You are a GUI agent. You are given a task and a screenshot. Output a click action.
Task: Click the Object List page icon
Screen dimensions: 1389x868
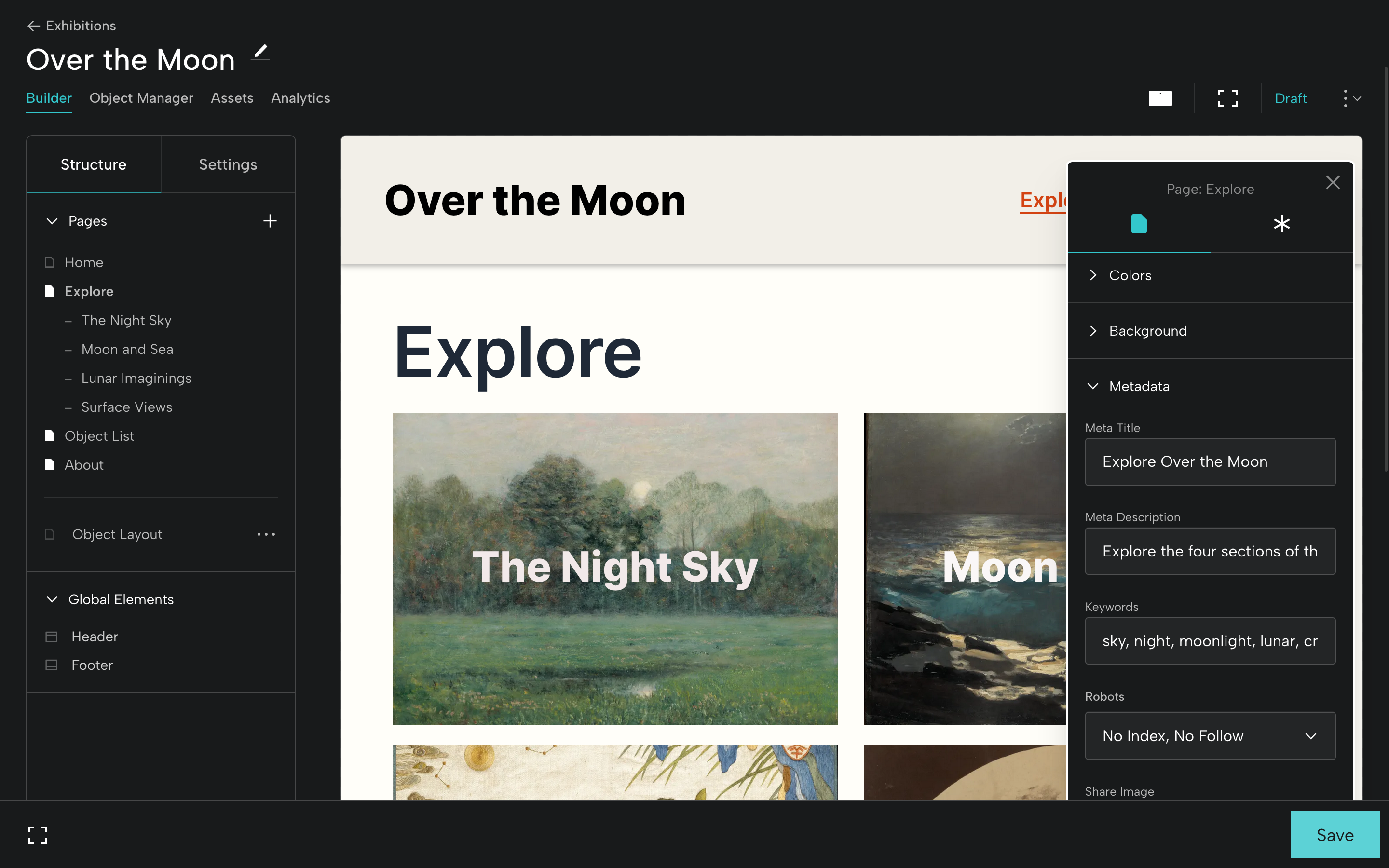tap(50, 436)
